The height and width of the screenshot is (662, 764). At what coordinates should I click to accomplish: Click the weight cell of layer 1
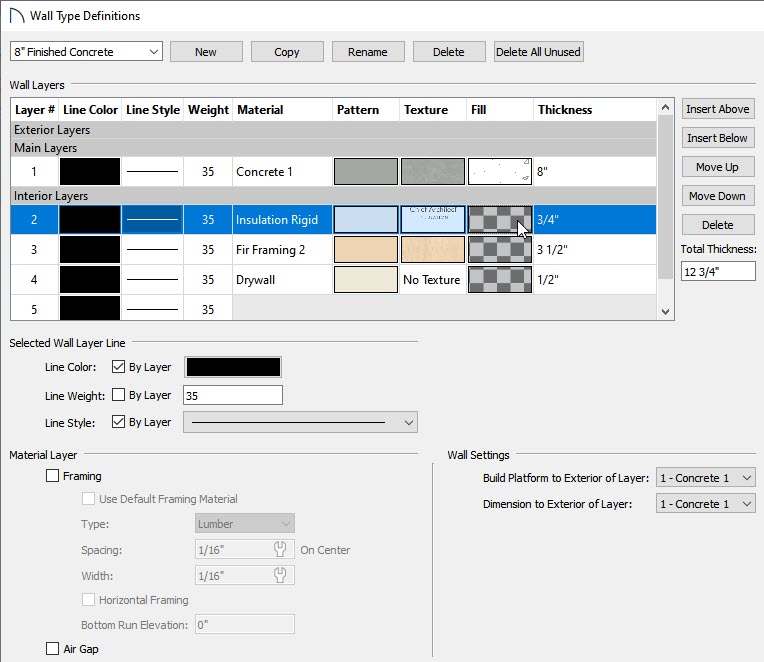(x=208, y=171)
